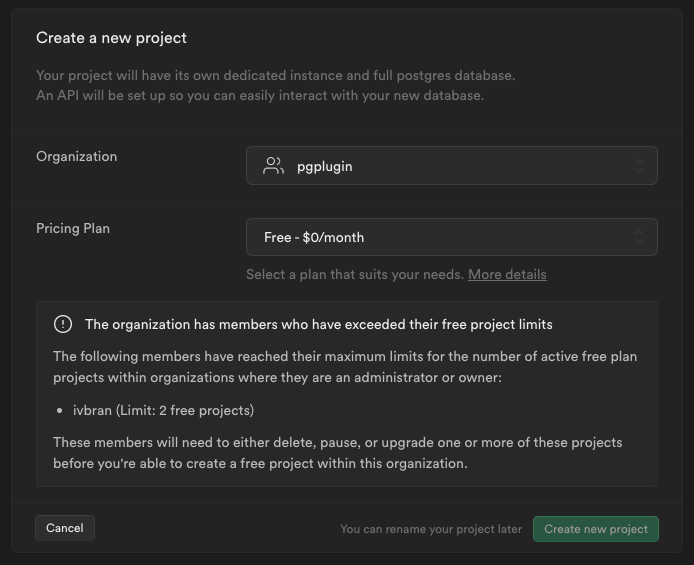Click the Organization field label

(x=76, y=156)
